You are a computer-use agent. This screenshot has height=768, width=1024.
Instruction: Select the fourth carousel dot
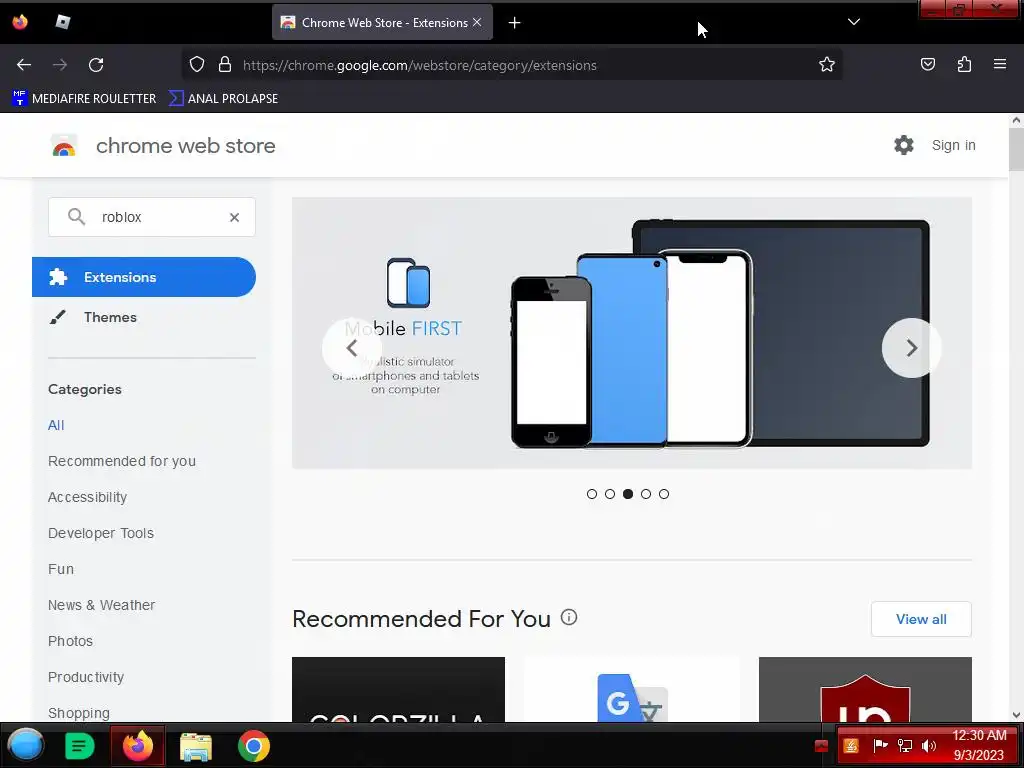646,494
